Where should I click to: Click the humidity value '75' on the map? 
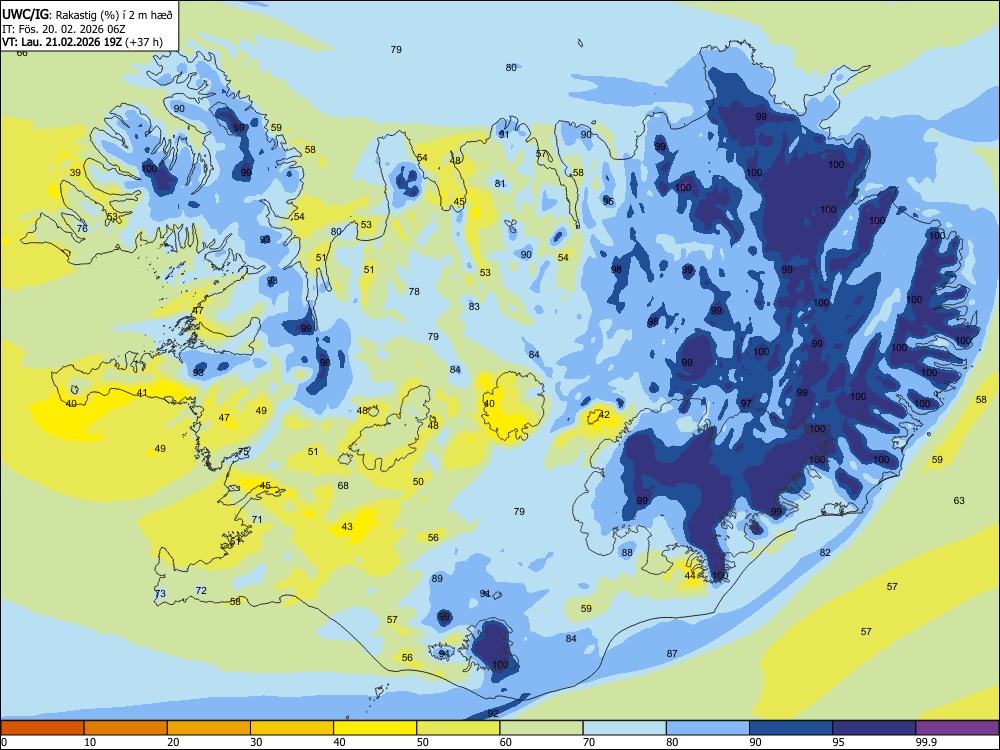click(243, 452)
